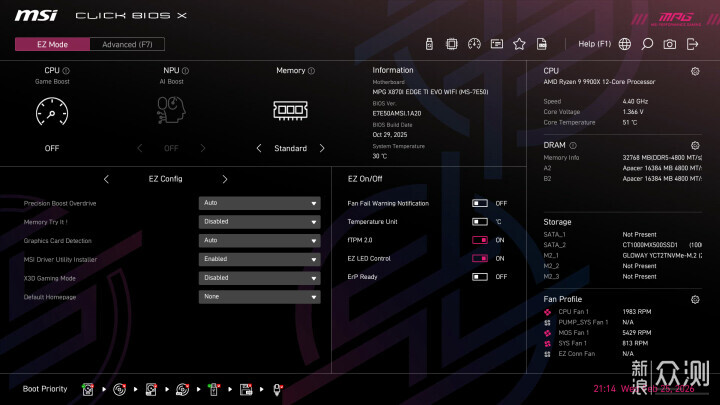Image resolution: width=720 pixels, height=405 pixels.
Task: Click the left arrow beside EZ Config
Action: click(x=106, y=179)
